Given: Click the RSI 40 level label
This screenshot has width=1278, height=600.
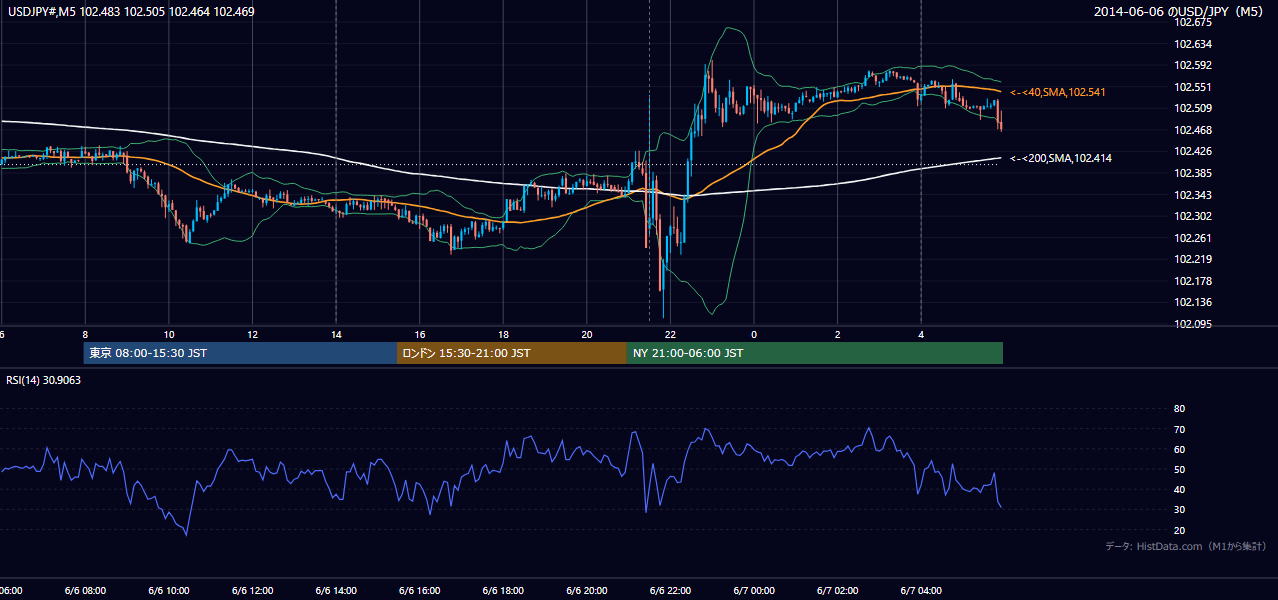Looking at the screenshot, I should (x=1179, y=489).
